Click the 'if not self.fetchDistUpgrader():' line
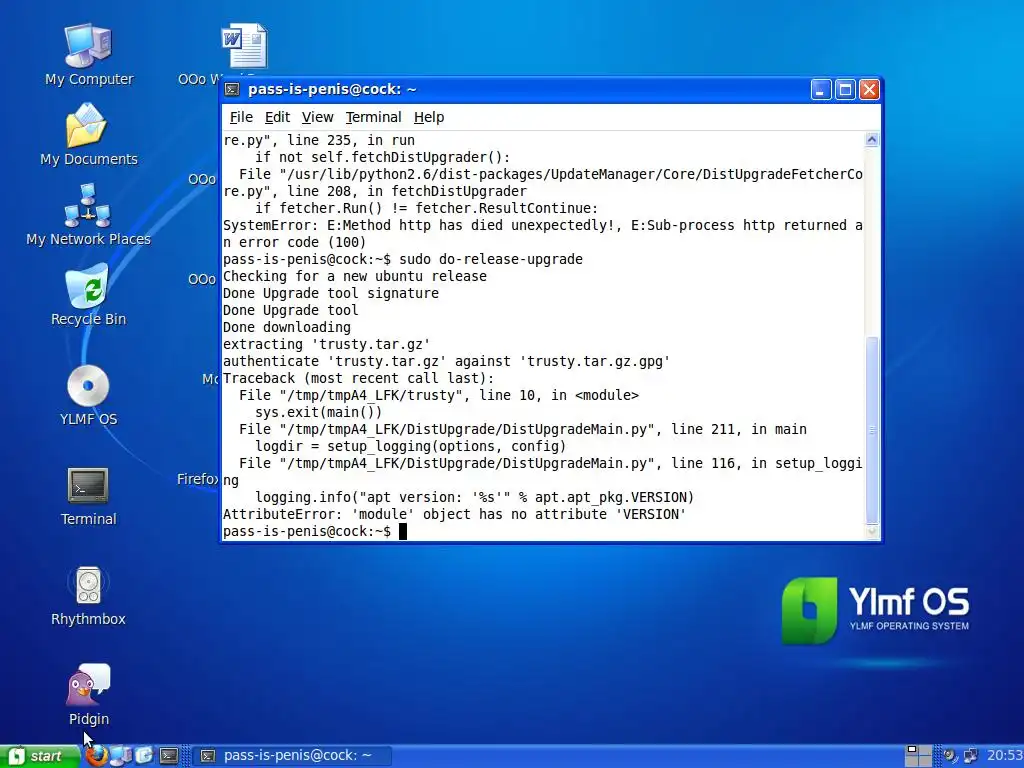 [x=383, y=157]
